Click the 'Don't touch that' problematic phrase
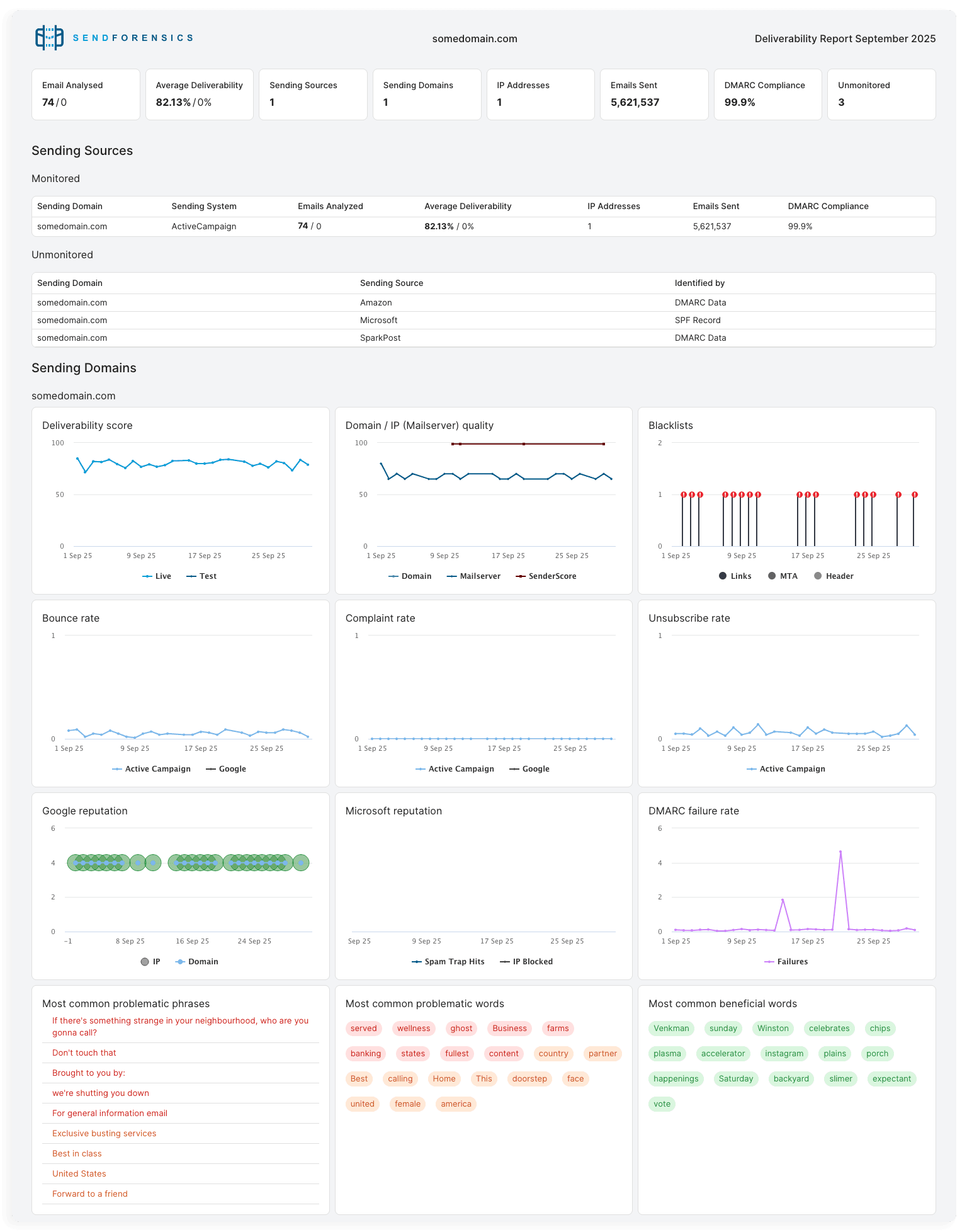 point(84,1053)
